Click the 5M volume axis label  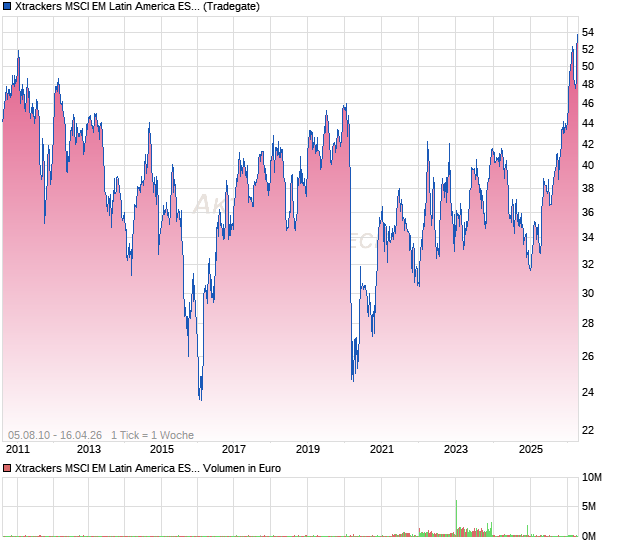(589, 506)
